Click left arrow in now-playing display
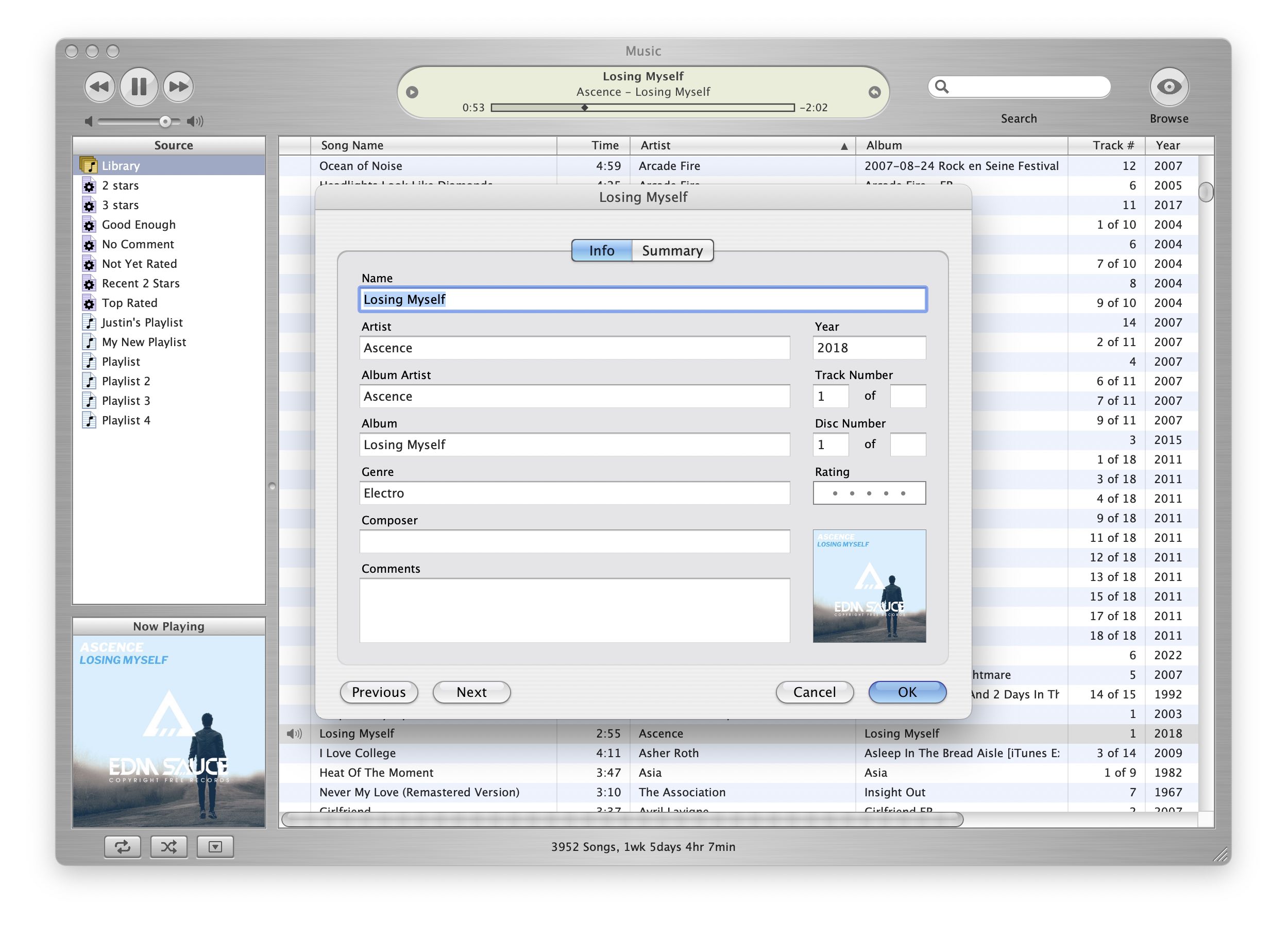 (412, 92)
